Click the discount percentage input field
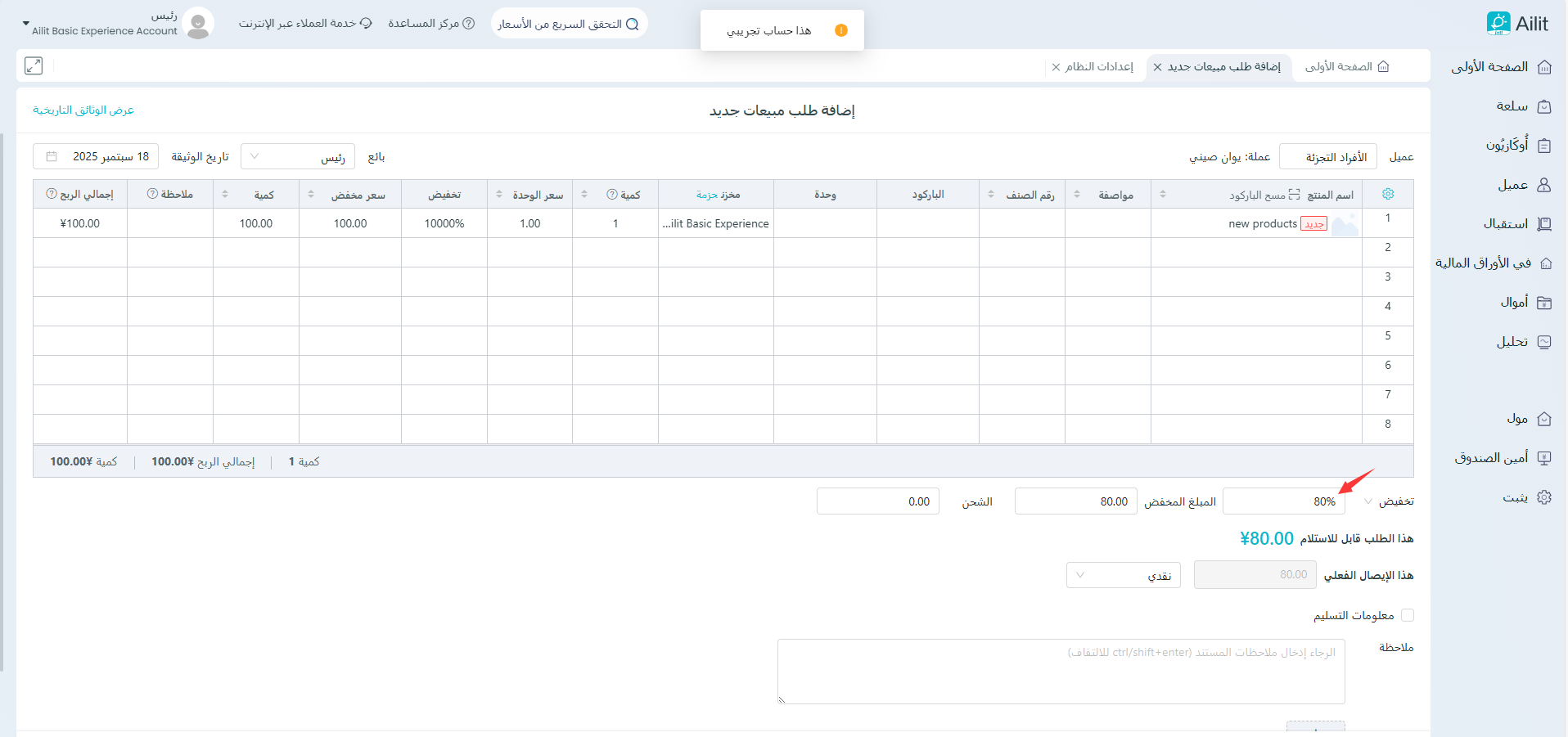Image resolution: width=1568 pixels, height=737 pixels. click(x=1283, y=501)
